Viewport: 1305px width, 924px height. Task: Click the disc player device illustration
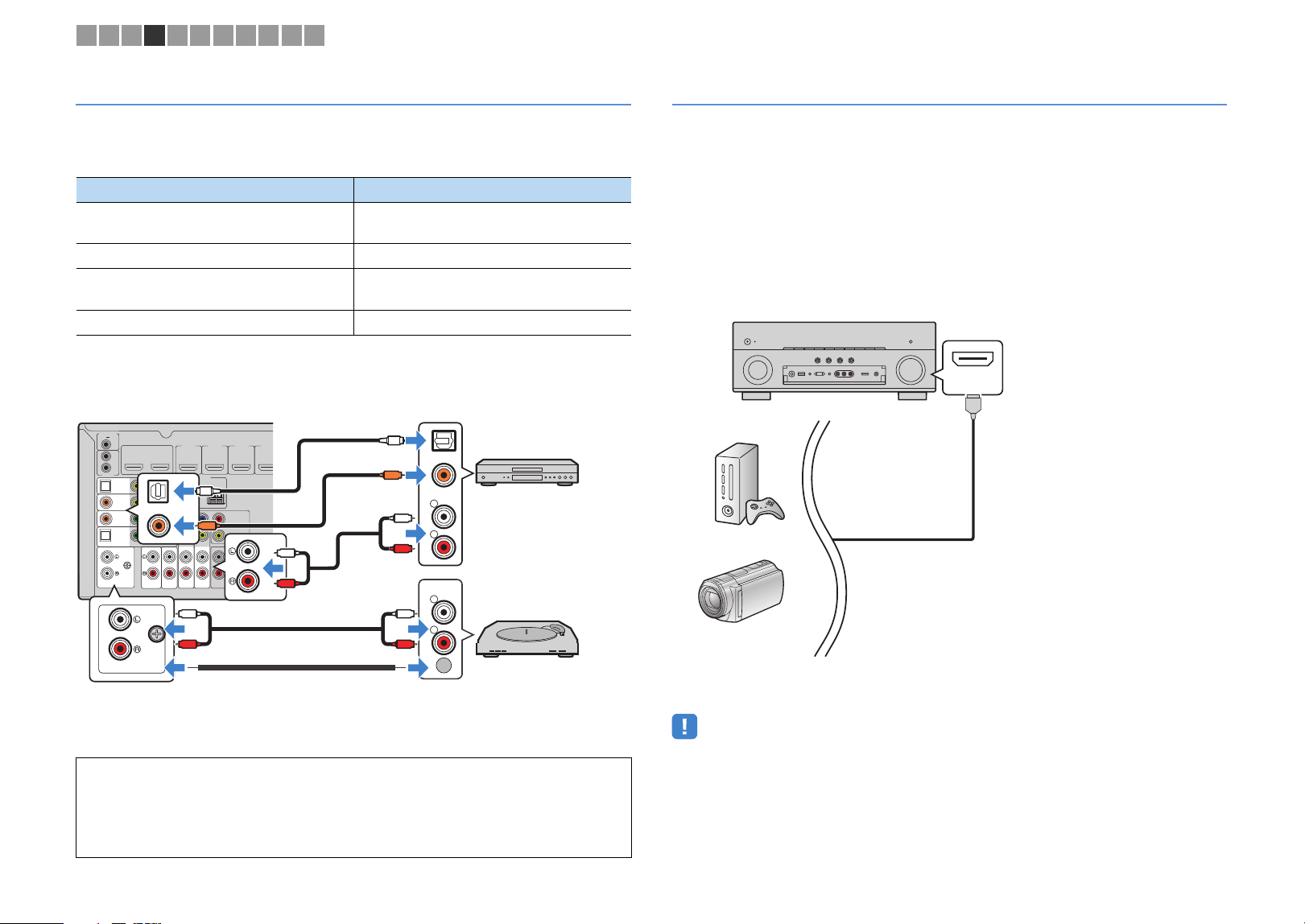pyautogui.click(x=527, y=472)
